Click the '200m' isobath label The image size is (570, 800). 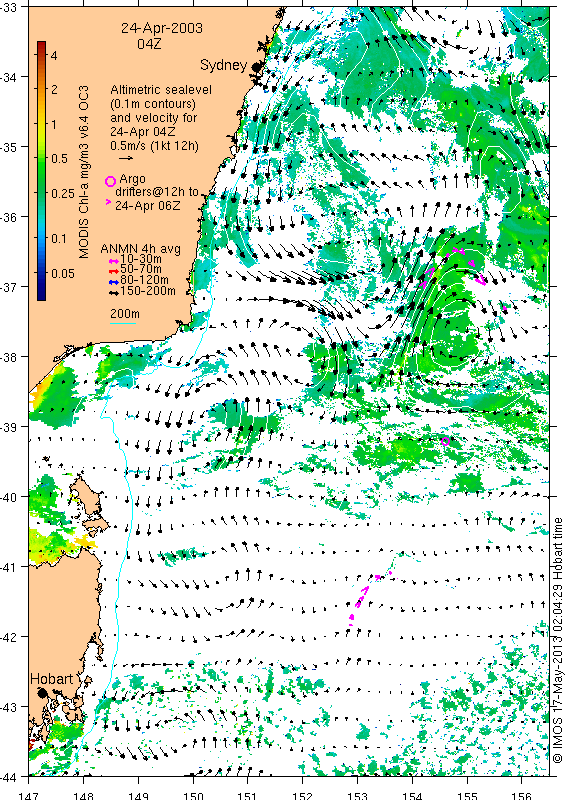[x=125, y=314]
